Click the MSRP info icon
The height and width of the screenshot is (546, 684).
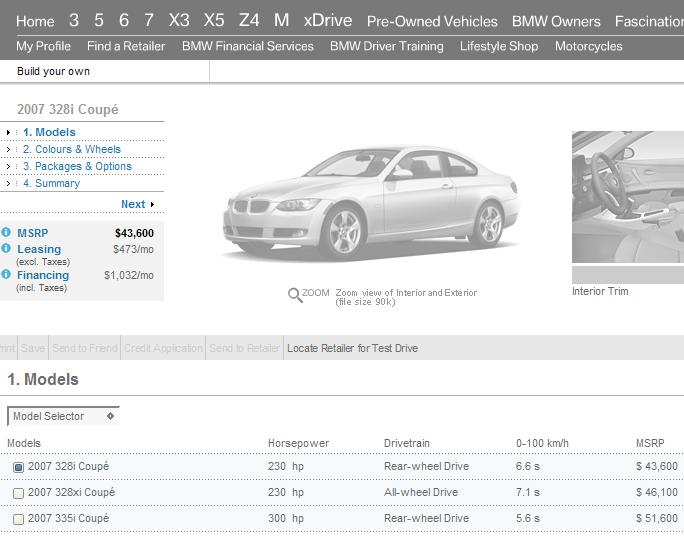click(x=6, y=233)
